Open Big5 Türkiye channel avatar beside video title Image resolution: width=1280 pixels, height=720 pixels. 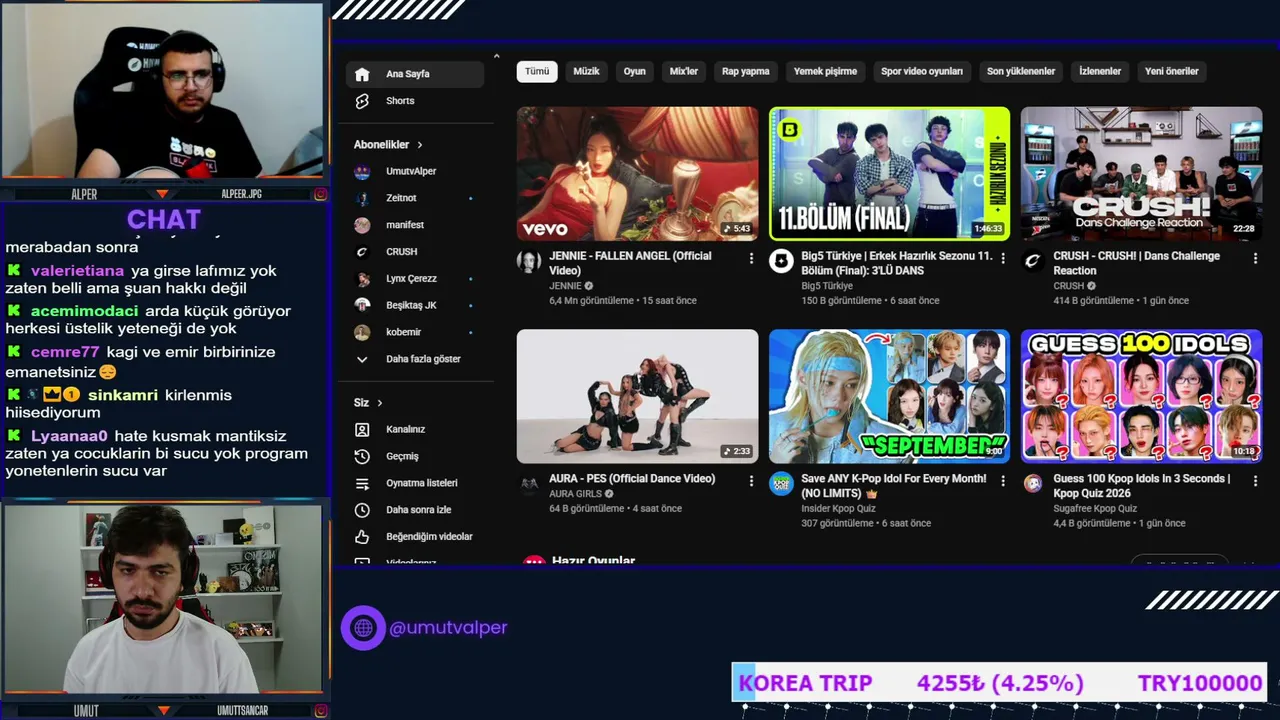[x=781, y=262]
